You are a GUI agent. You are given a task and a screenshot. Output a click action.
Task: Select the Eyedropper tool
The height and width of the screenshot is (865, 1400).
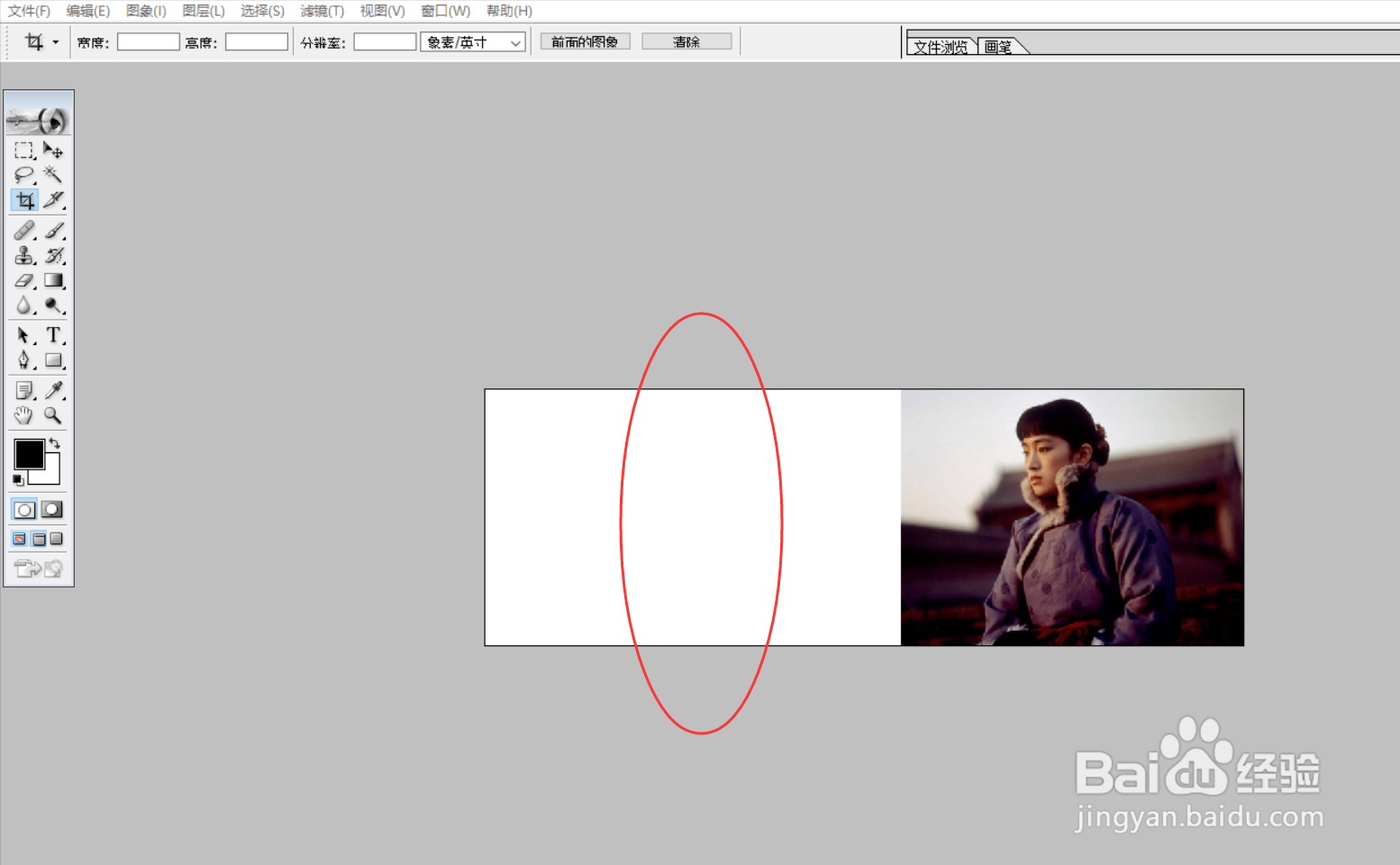[53, 390]
